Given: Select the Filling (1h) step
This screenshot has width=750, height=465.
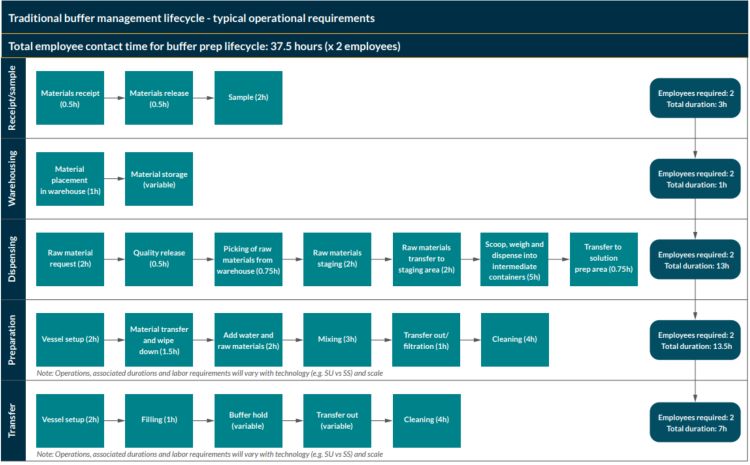Looking at the screenshot, I should click(159, 421).
